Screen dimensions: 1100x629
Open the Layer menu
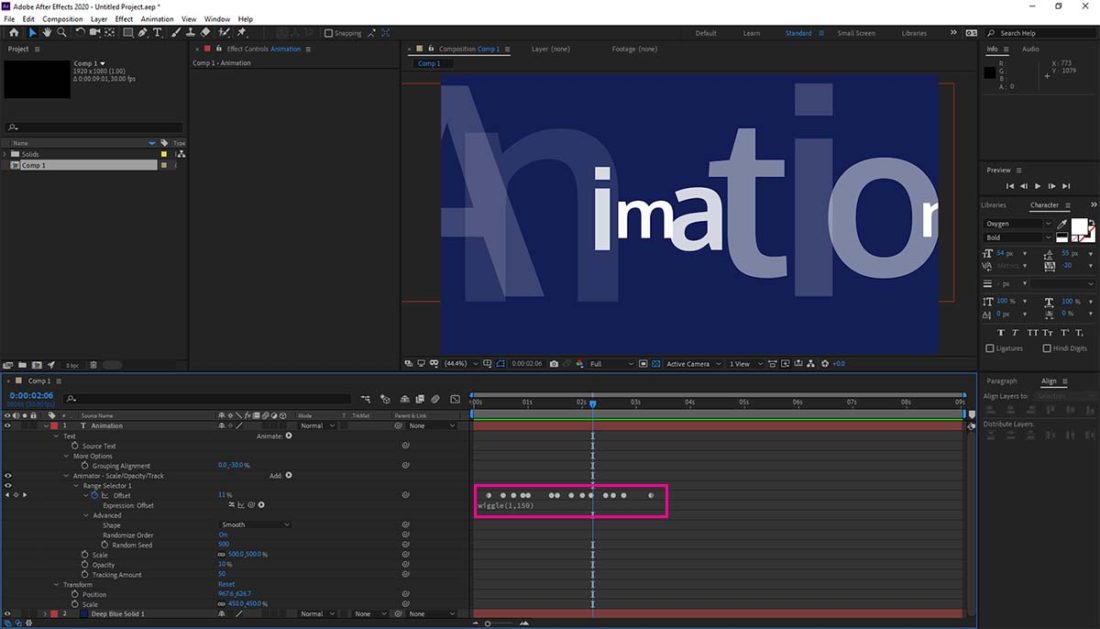point(99,19)
